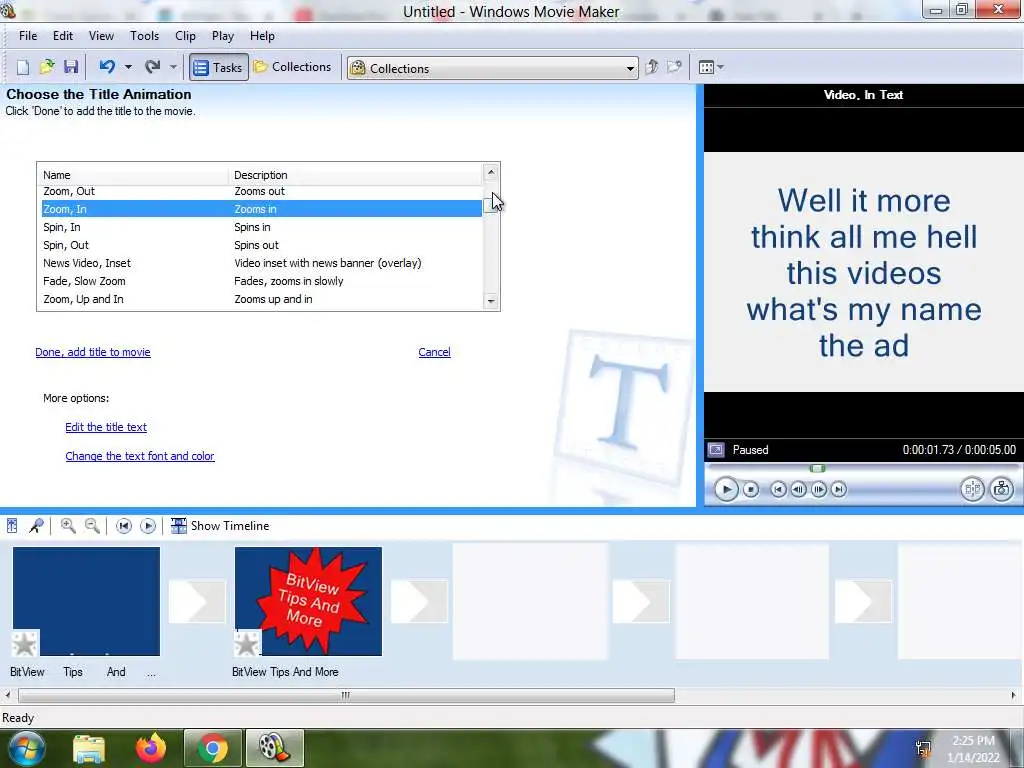Click the New Project icon
The height and width of the screenshot is (768, 1024).
[x=23, y=67]
